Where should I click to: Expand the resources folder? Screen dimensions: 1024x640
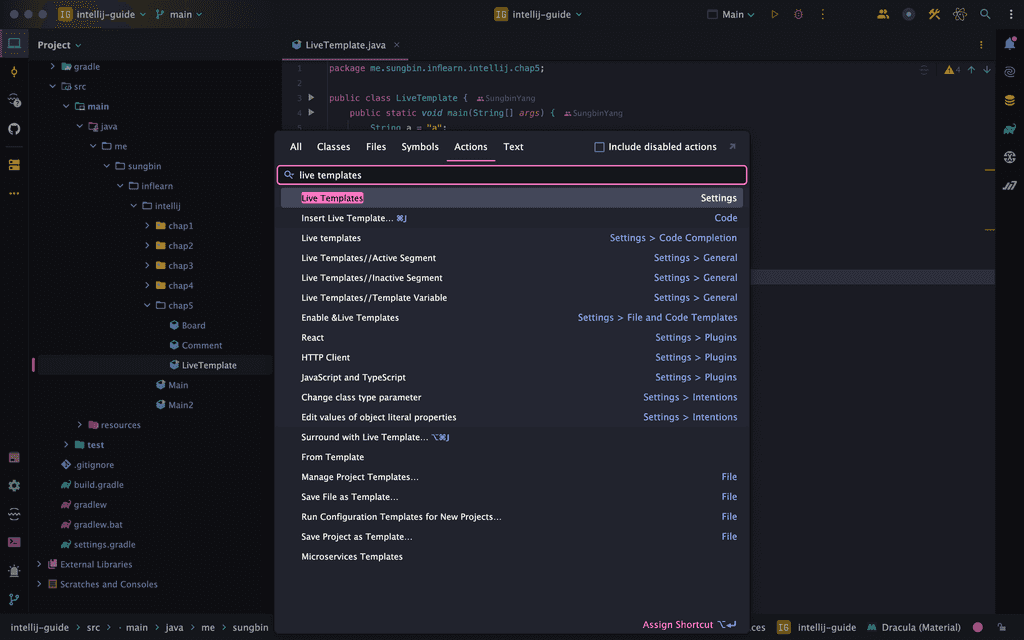[x=80, y=424]
